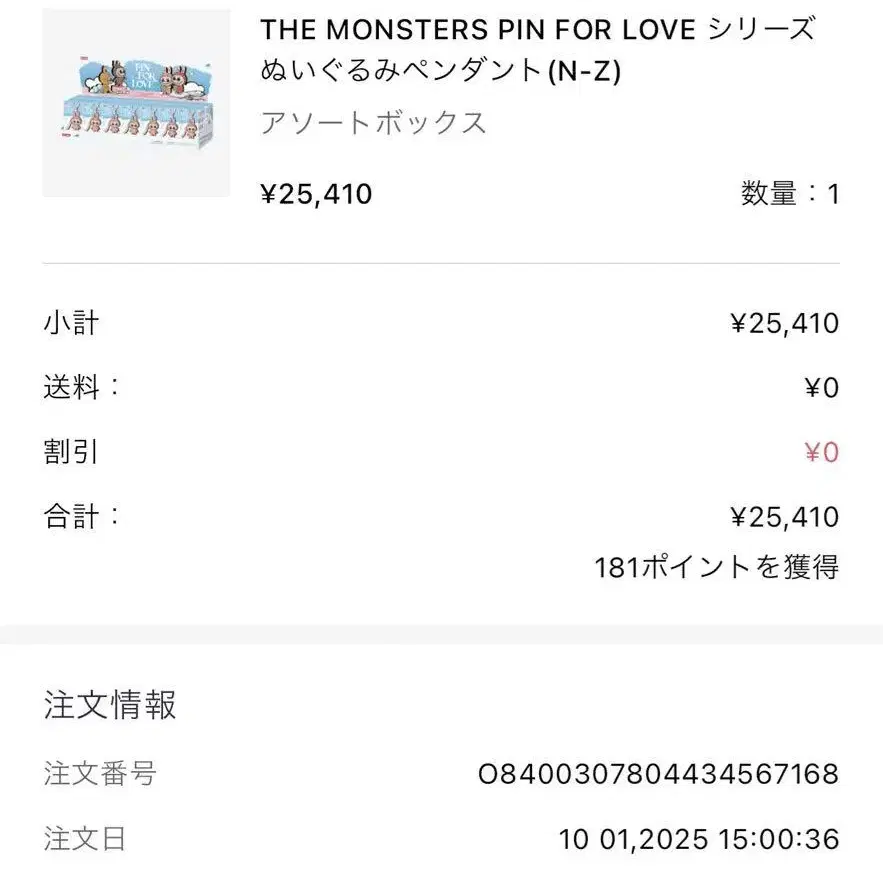883x883 pixels.
Task: Tap the order date 10 01,2025 15:00:36
Action: [698, 839]
